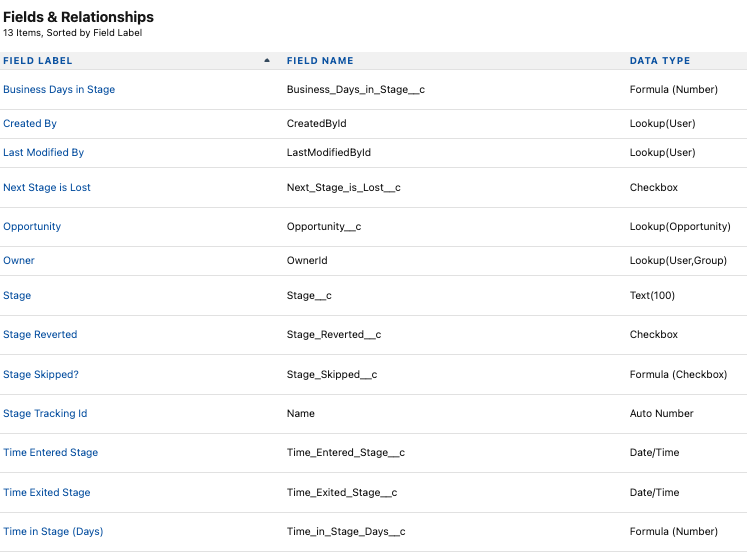747x557 pixels.
Task: Open the Time Entered Stage field link
Action: (x=50, y=453)
